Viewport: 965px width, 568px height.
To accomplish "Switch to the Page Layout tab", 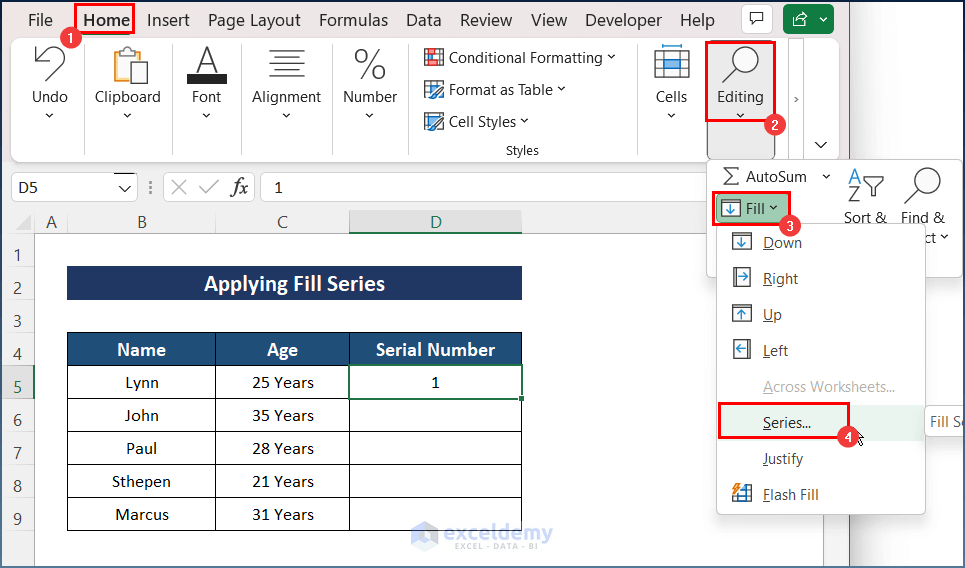I will 254,20.
